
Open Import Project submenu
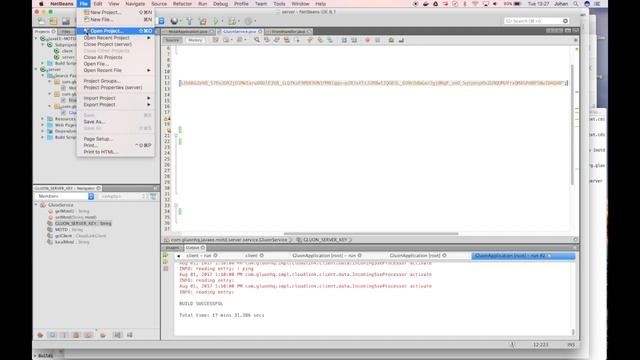[116, 98]
